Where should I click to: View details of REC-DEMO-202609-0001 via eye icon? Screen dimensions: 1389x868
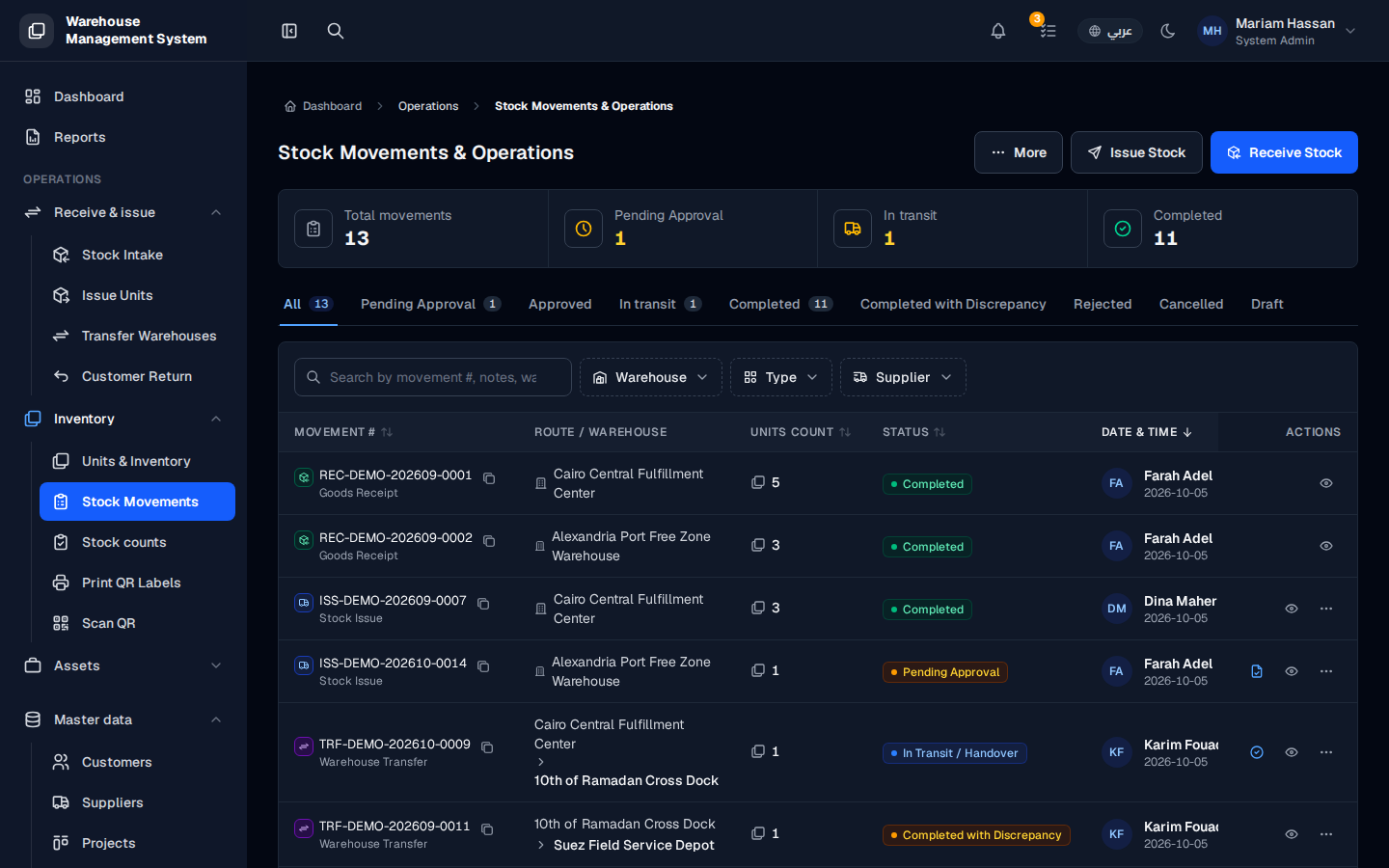1326,483
